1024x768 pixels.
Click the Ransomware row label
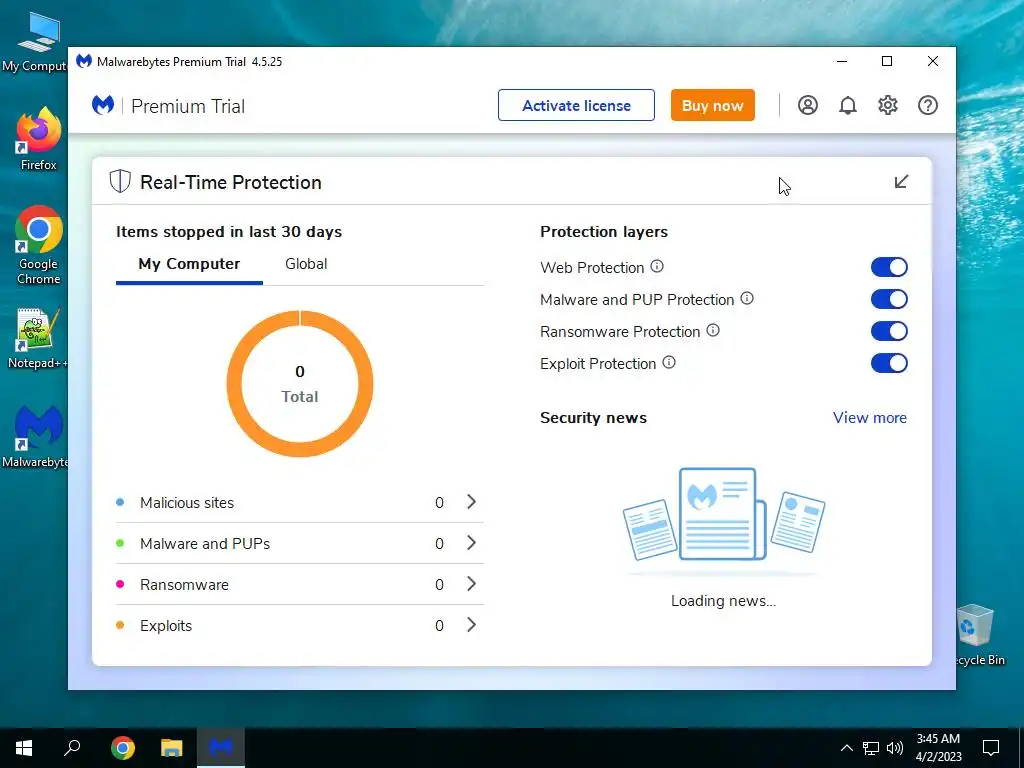click(x=184, y=584)
